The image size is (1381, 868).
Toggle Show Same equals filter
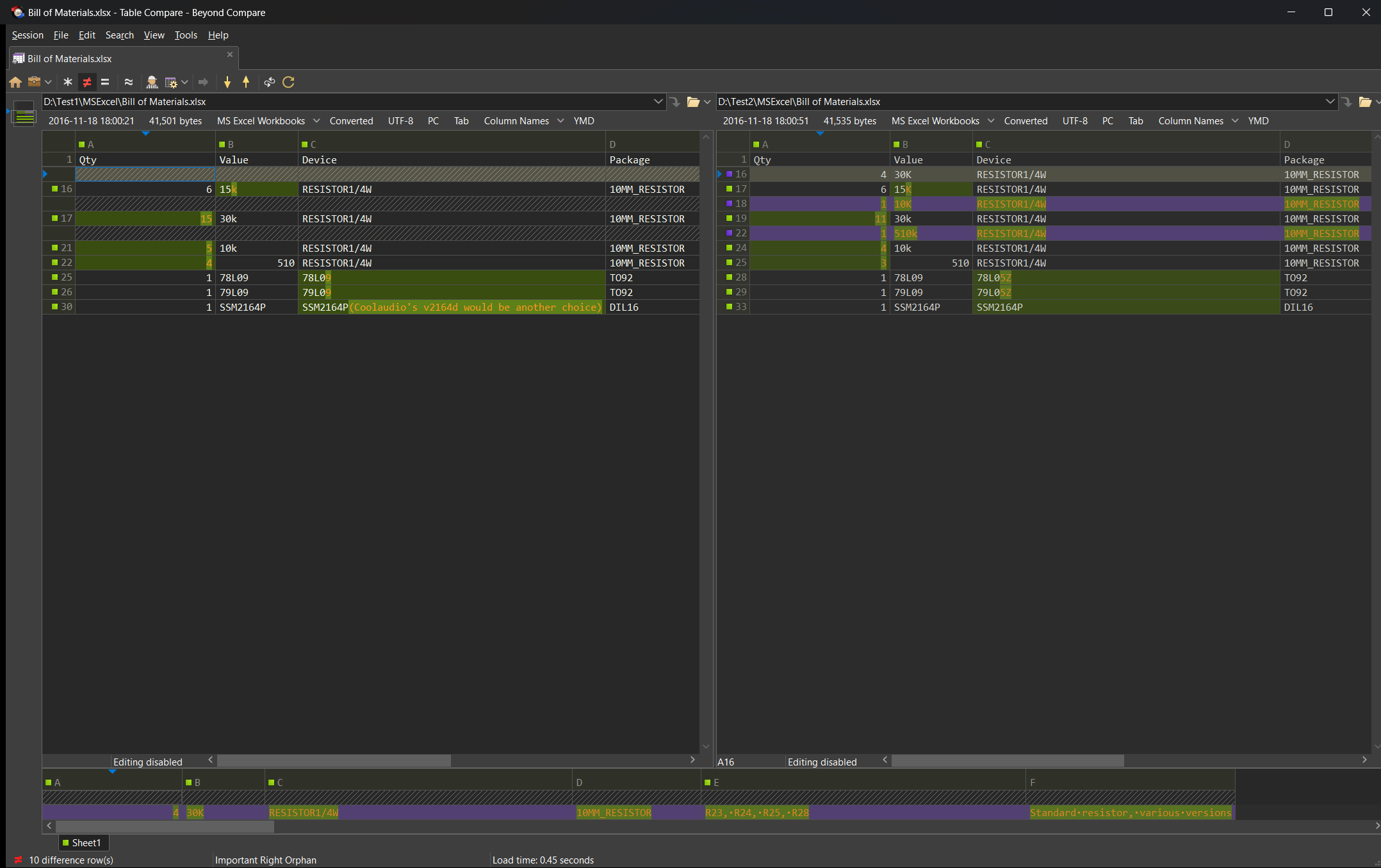[x=105, y=82]
